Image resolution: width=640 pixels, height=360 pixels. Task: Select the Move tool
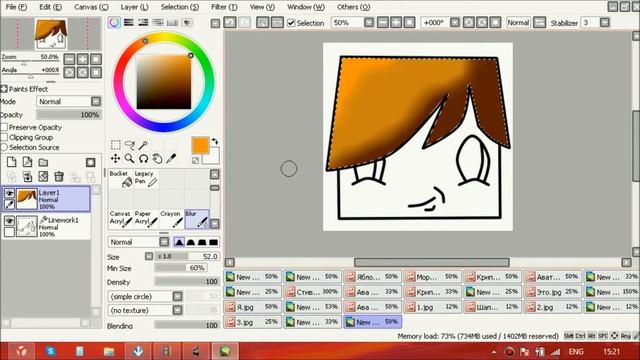coord(116,158)
